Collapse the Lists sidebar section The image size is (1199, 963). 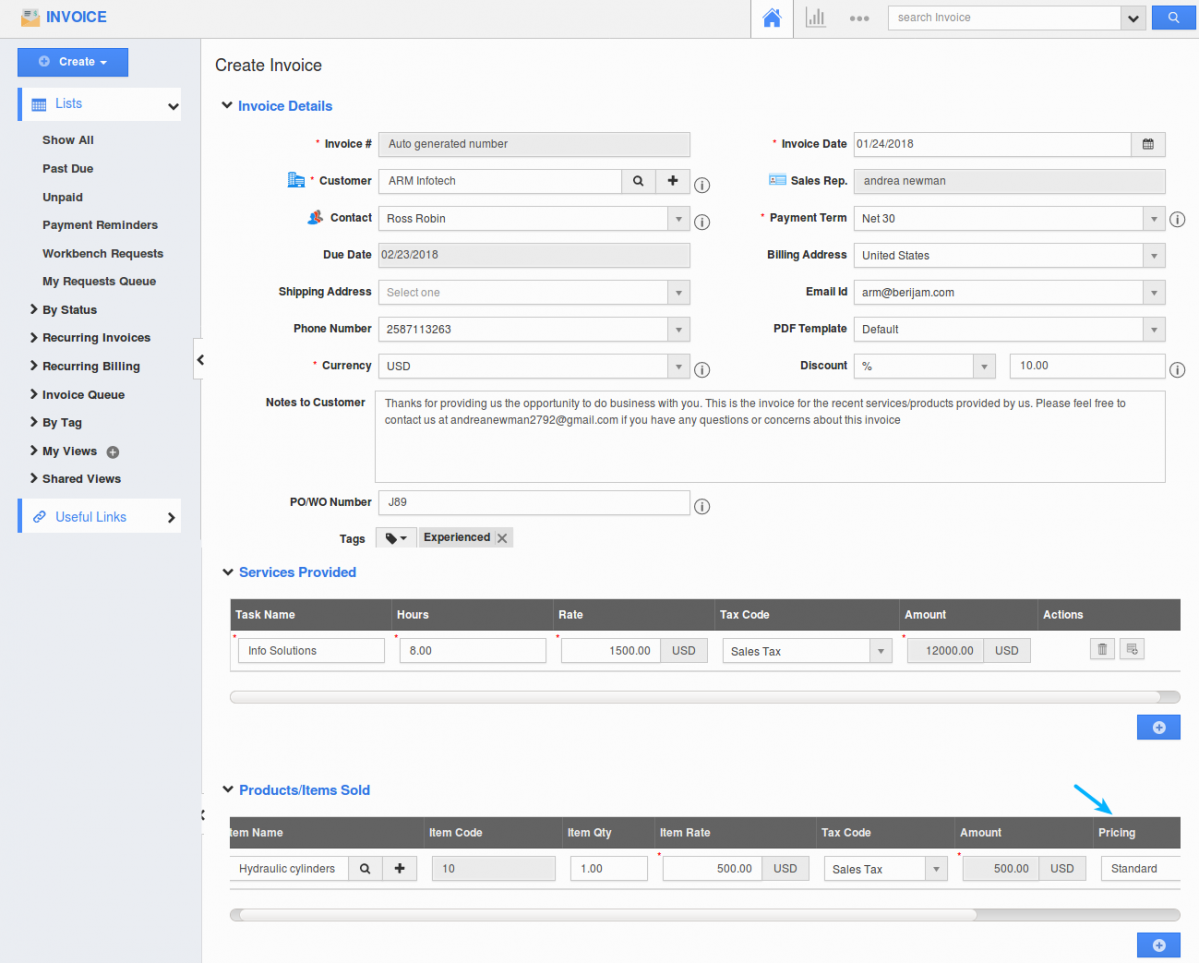coord(173,106)
